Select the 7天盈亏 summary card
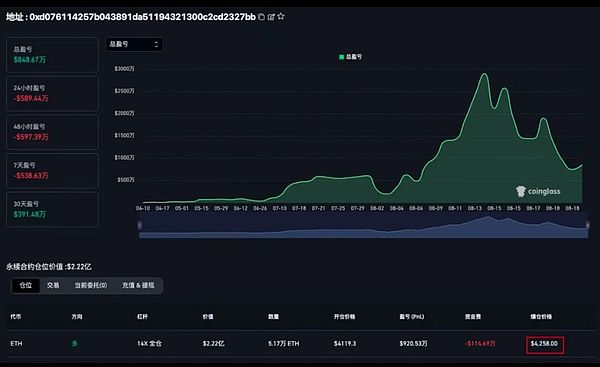This screenshot has height=367, width=600. 52,171
